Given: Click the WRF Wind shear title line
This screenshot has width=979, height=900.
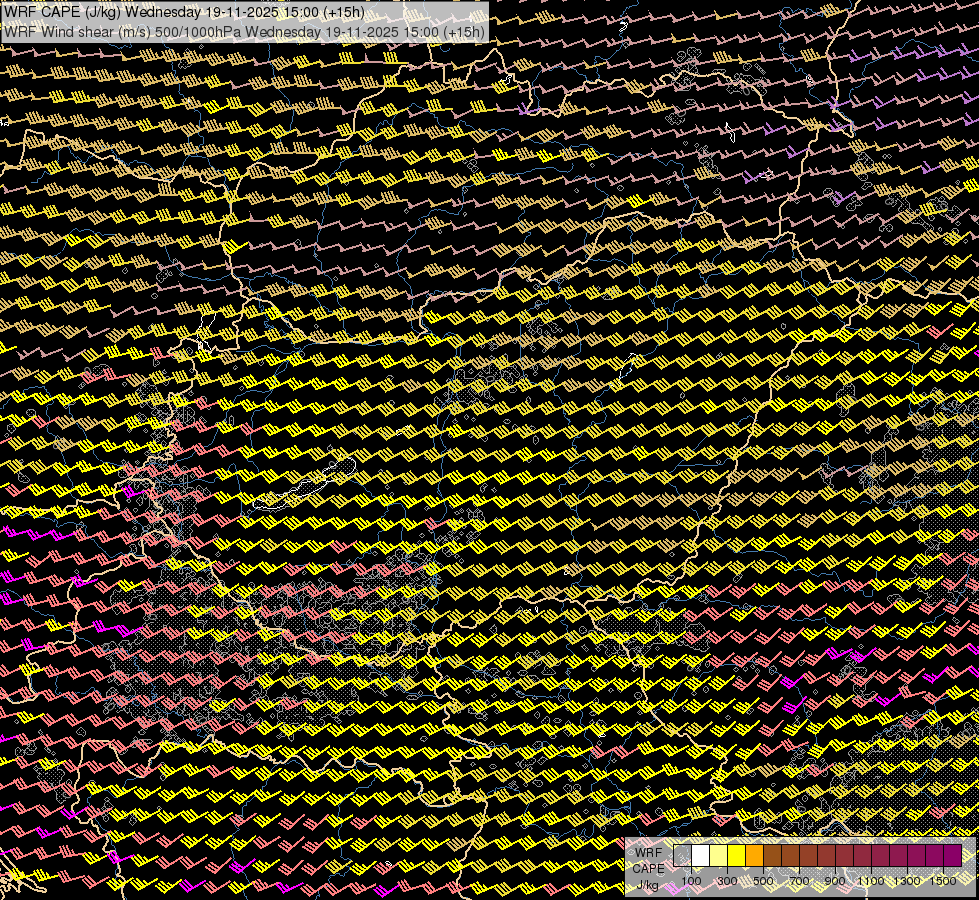Looking at the screenshot, I should point(244,31).
